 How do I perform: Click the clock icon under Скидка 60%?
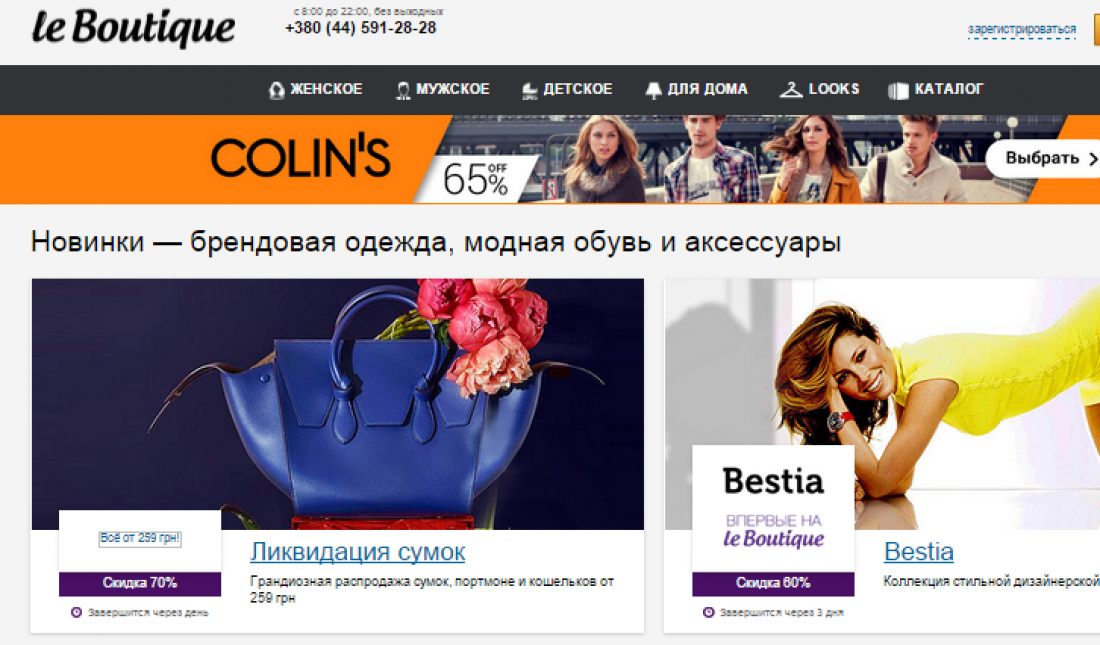pos(709,612)
